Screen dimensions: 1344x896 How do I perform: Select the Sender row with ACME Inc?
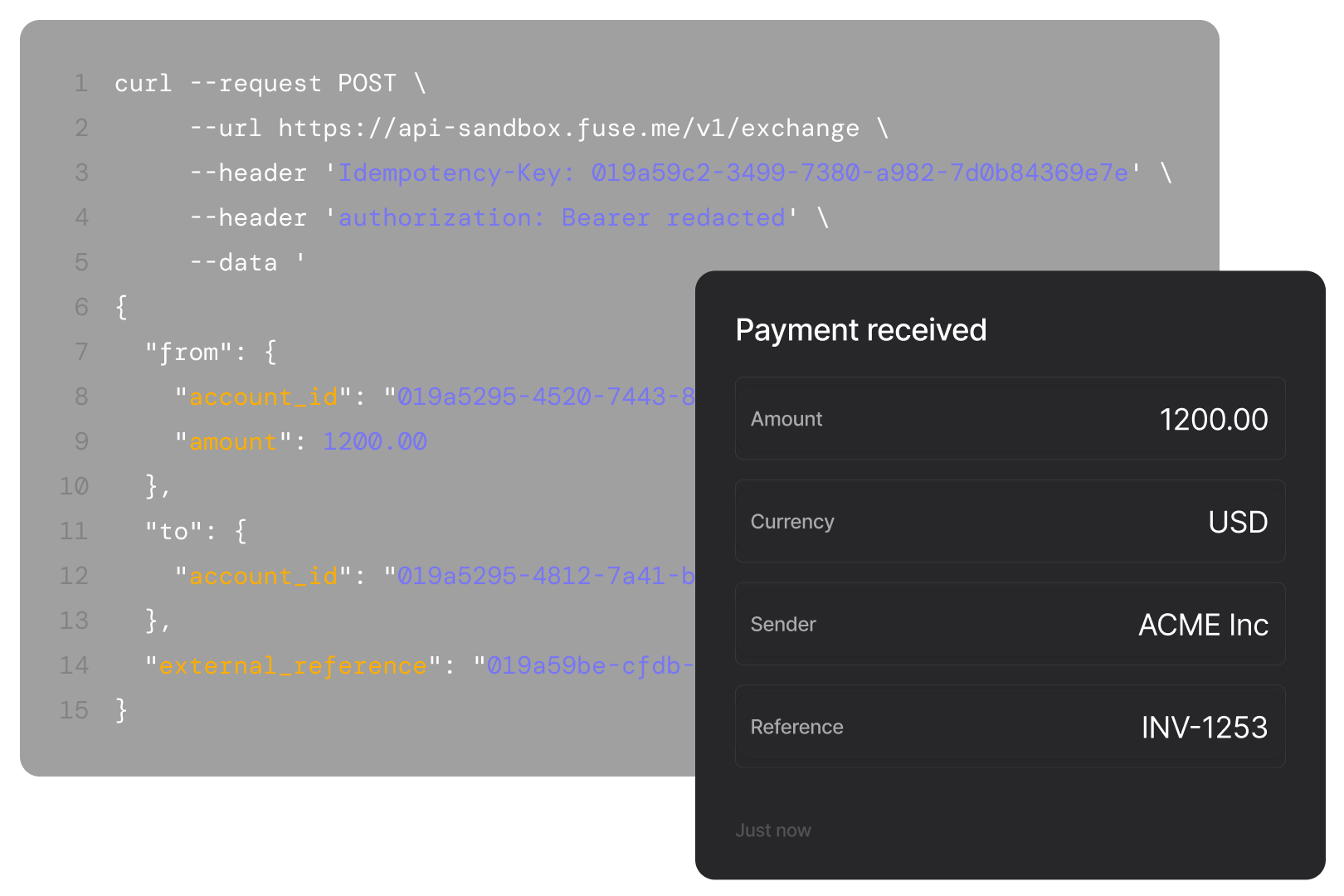[1009, 624]
